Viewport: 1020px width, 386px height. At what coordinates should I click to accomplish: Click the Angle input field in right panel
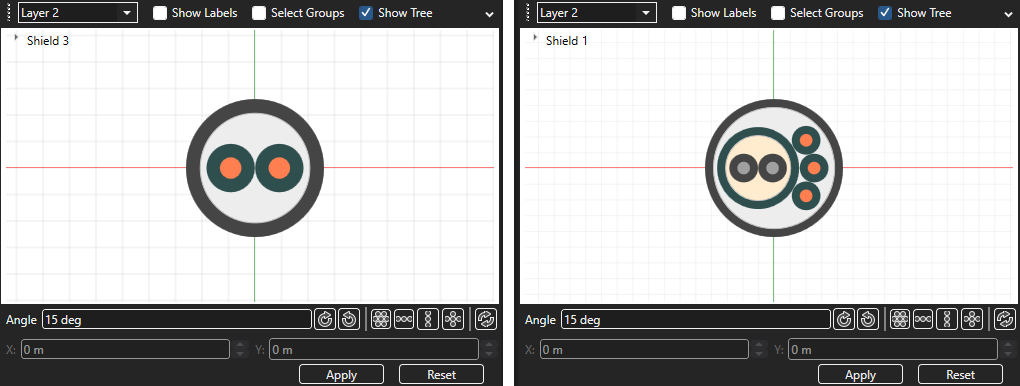[695, 320]
